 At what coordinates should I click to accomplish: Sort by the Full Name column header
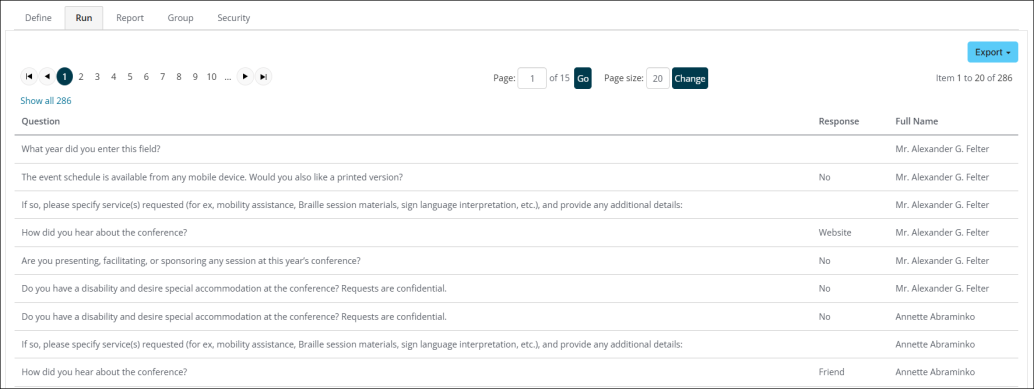(x=917, y=121)
